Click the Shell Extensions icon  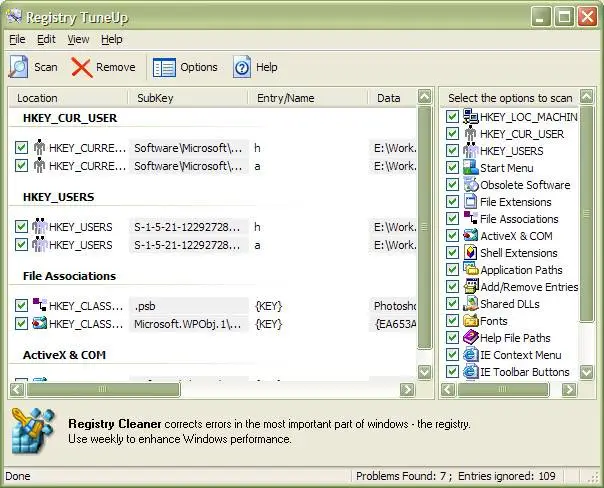click(x=471, y=253)
